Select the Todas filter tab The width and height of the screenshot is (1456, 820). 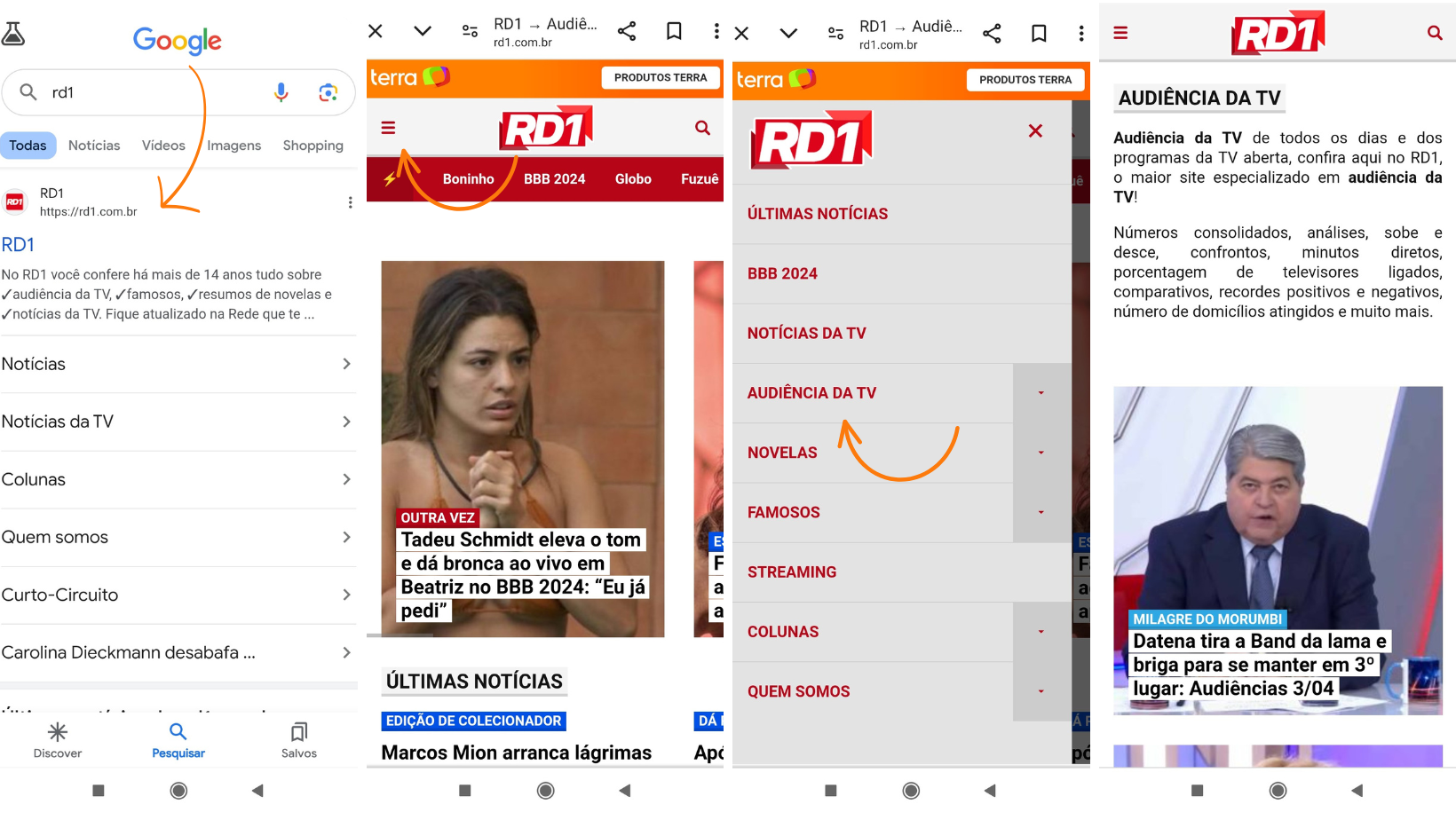point(28,146)
